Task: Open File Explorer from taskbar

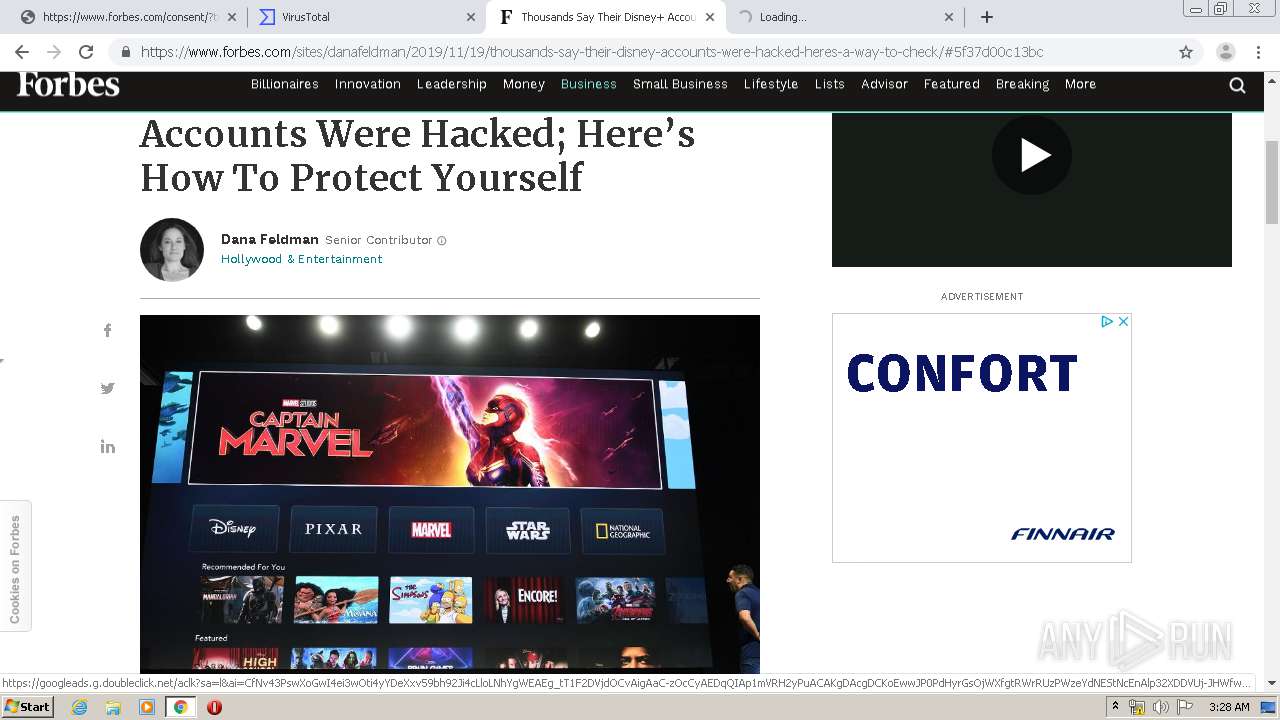Action: 113,707
